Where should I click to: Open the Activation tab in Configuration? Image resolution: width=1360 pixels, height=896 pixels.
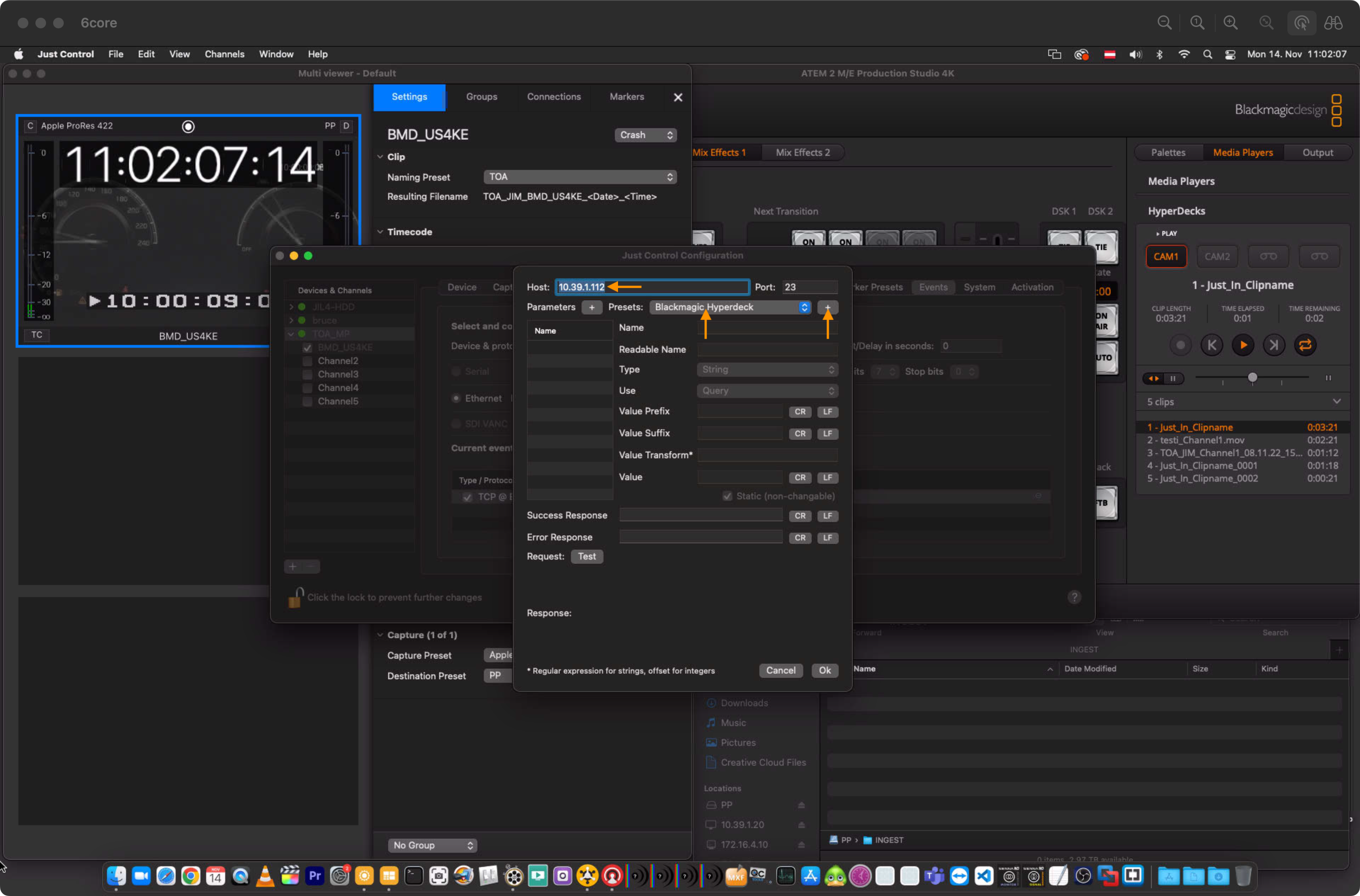click(1032, 287)
